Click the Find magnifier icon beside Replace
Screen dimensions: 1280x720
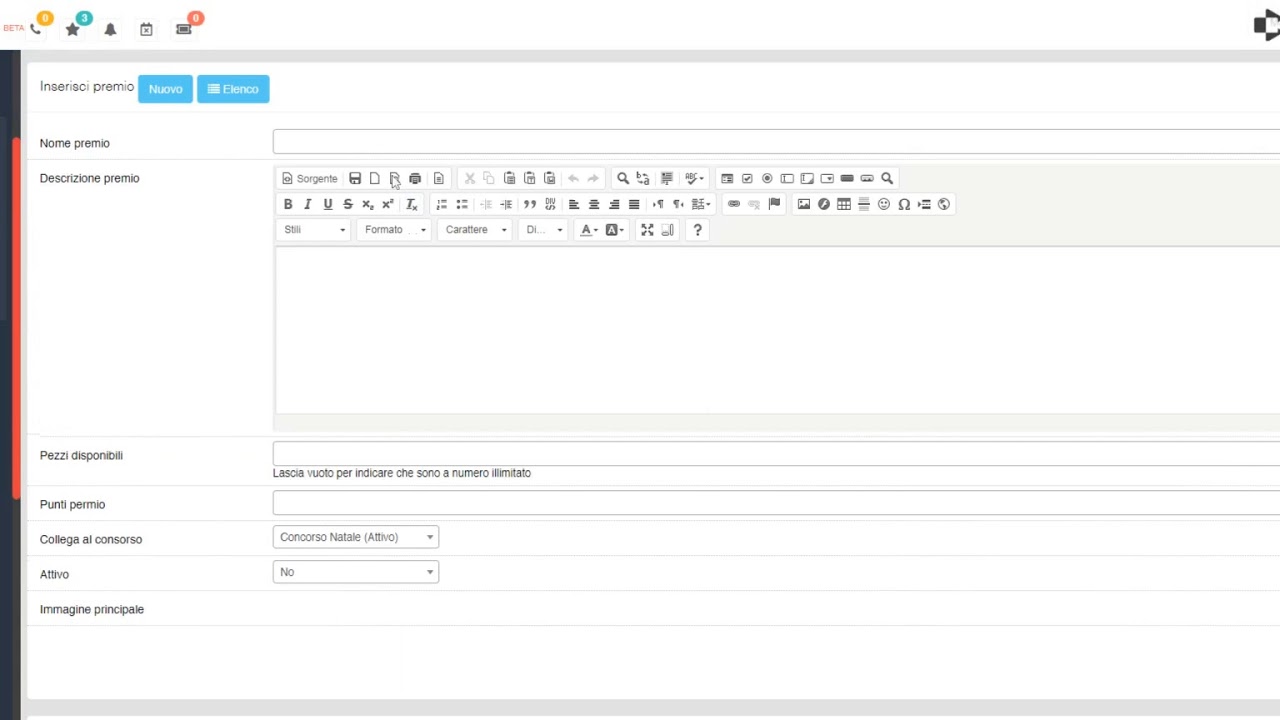[623, 178]
